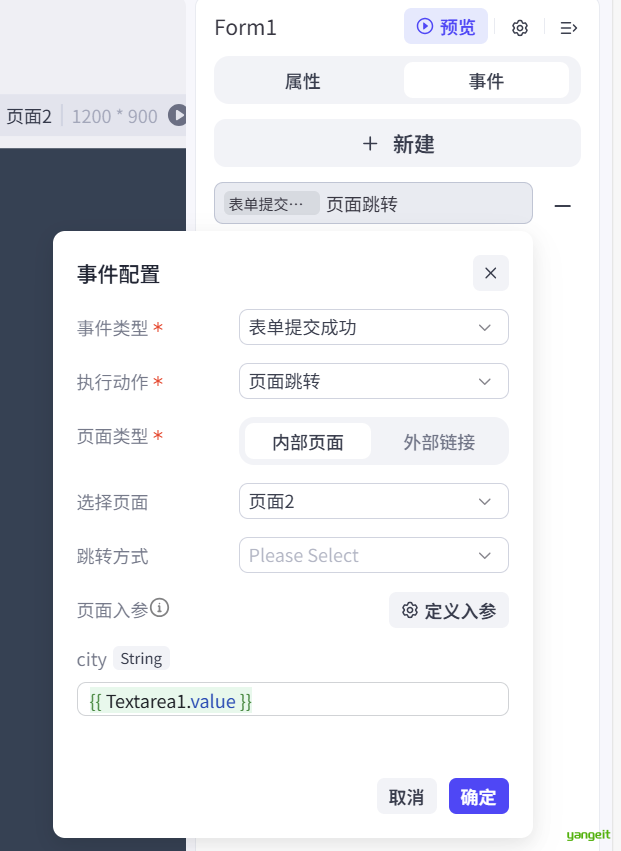This screenshot has height=851, width=621.
Task: Close the 事件配置 dialog
Action: [490, 273]
